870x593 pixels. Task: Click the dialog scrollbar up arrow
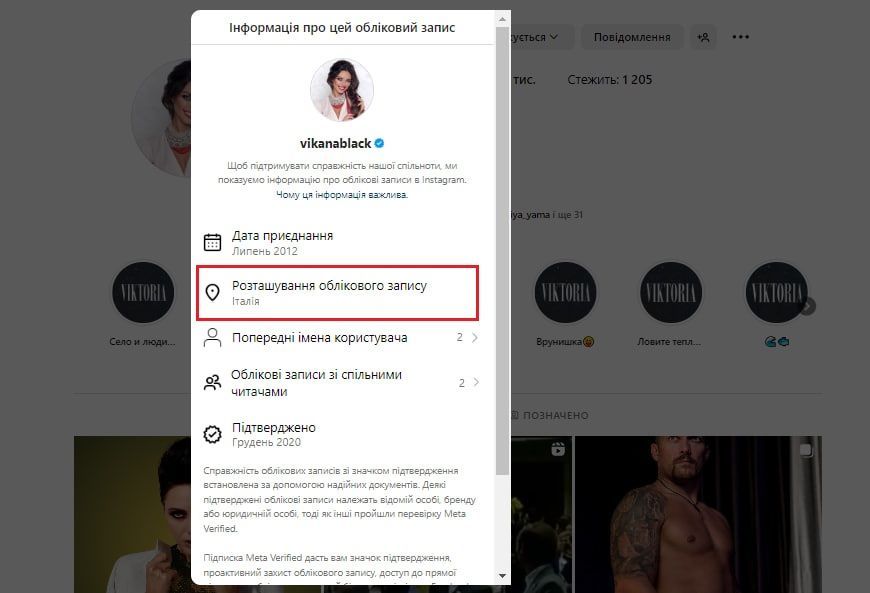(502, 19)
